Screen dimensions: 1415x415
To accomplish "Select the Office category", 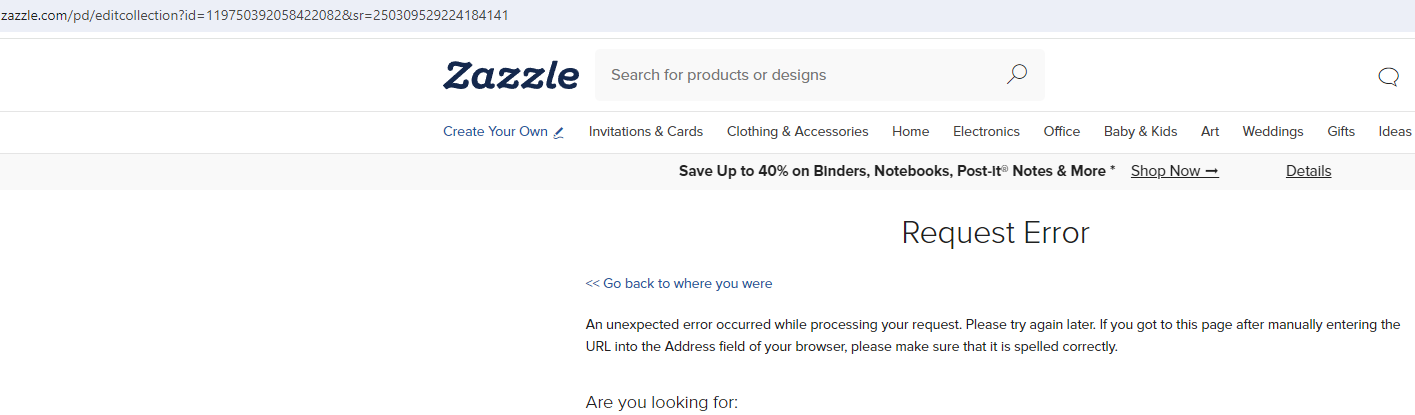I will (1062, 131).
